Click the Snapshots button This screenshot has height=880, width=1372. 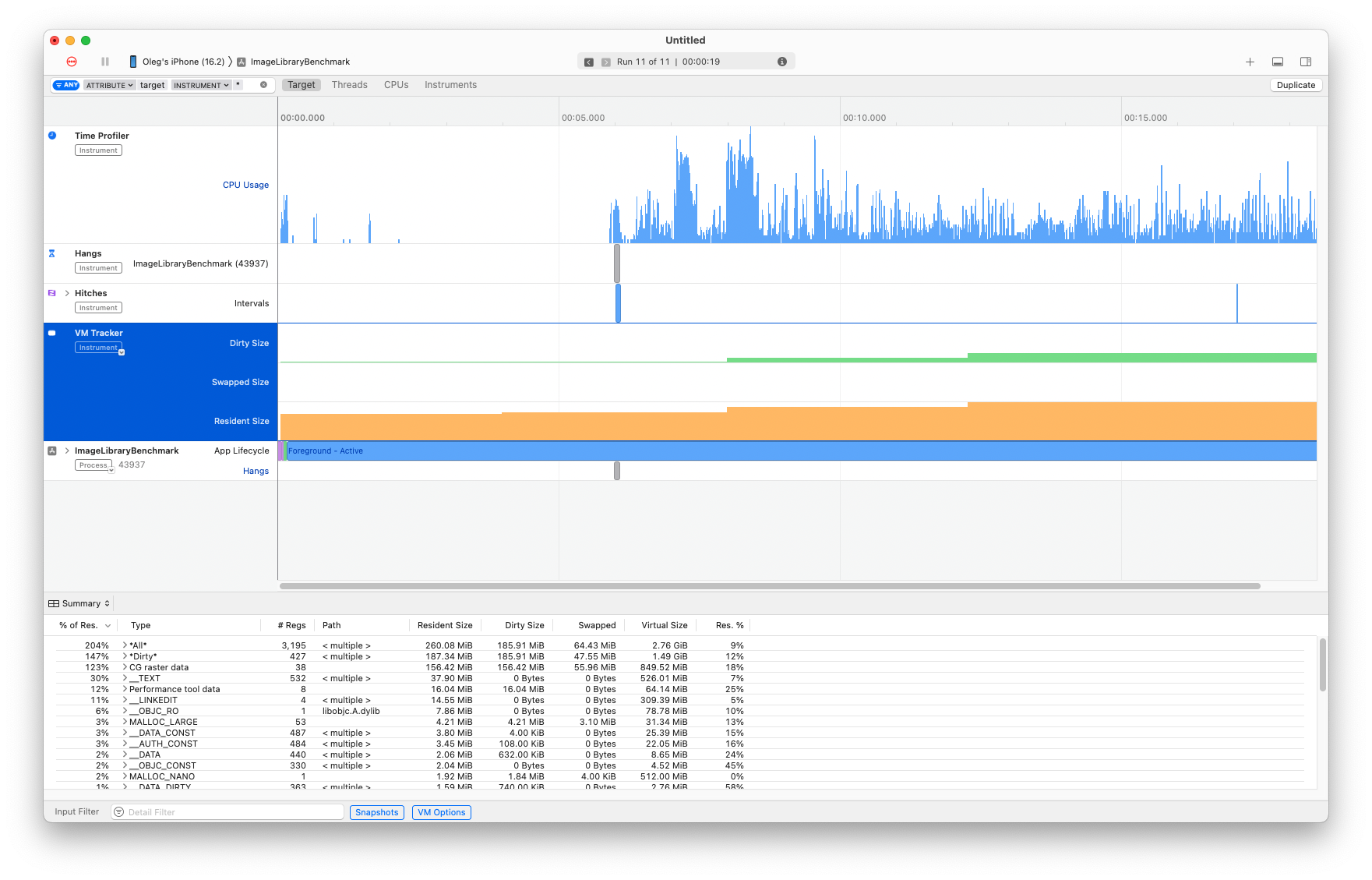tap(377, 812)
